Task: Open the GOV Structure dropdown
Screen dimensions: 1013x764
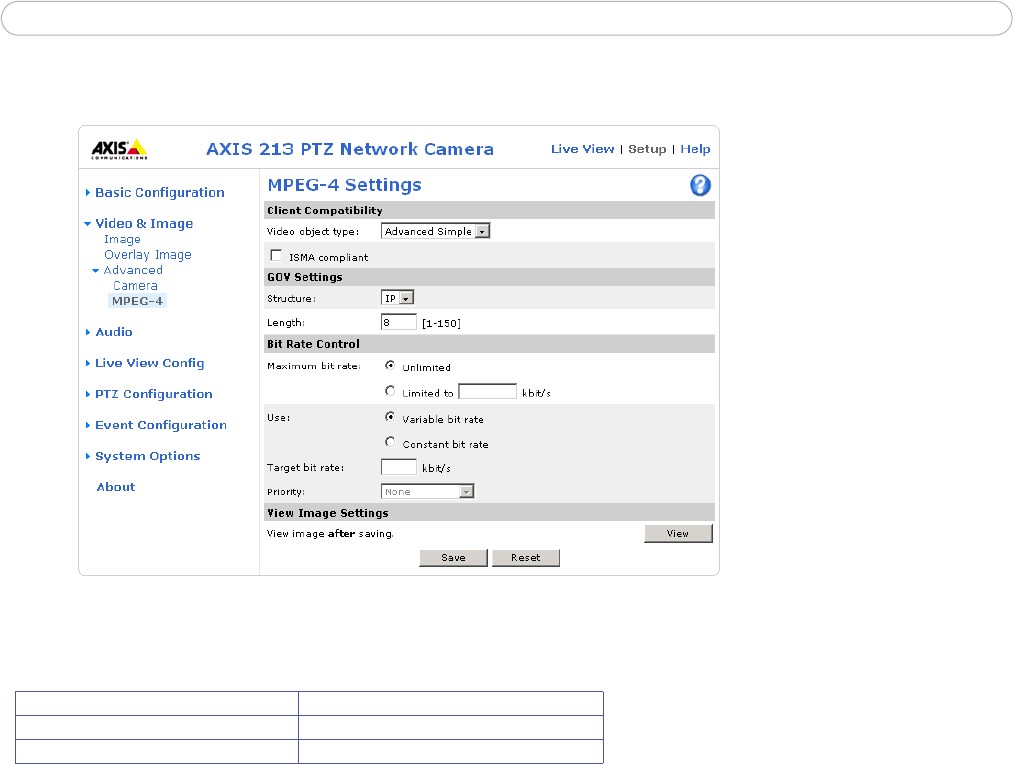Action: (398, 298)
